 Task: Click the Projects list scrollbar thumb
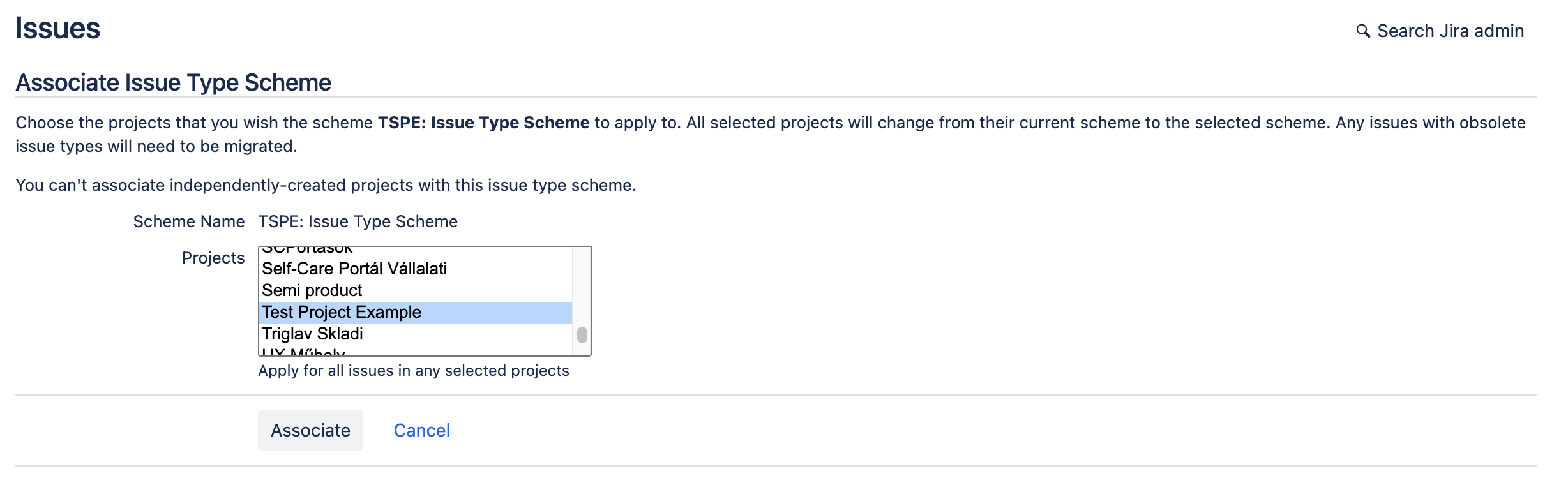582,335
